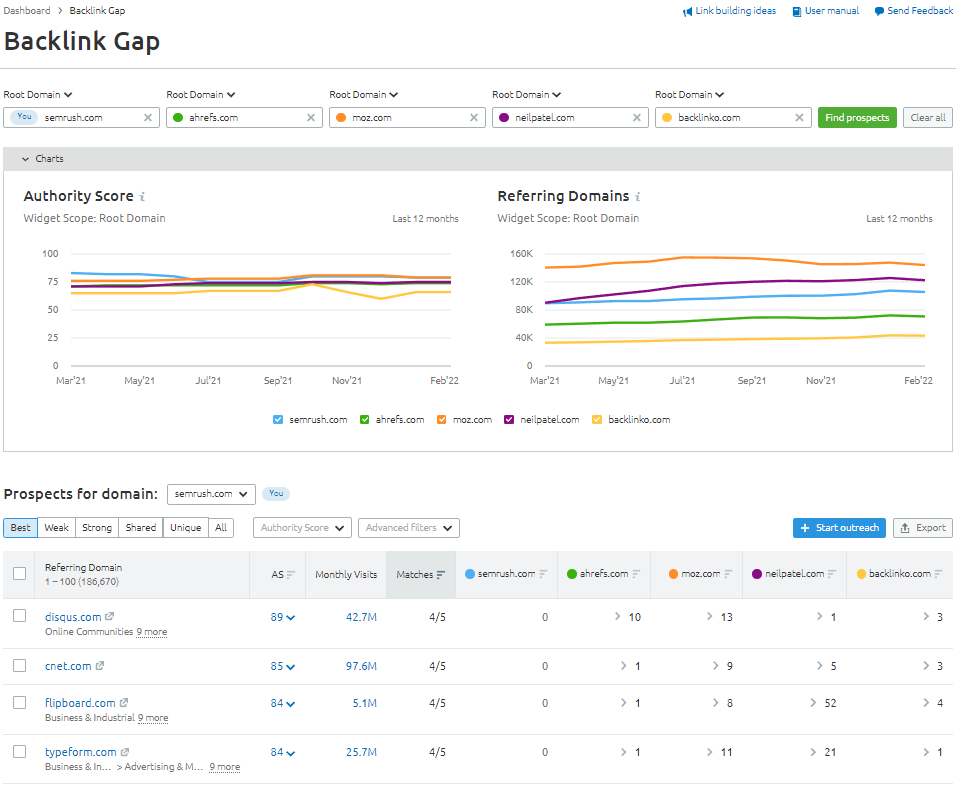Select the Best tab

coord(20,527)
